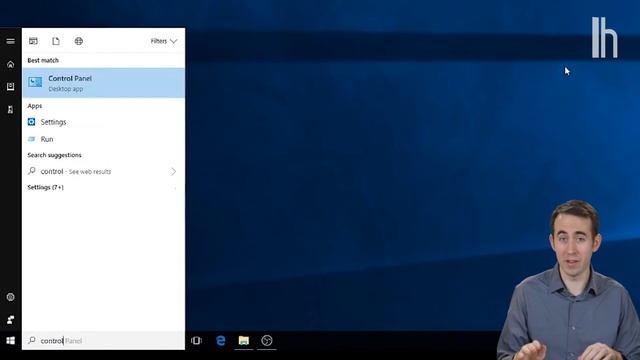Filter search results by Web globe icon
Viewport: 640px width, 360px height.
click(79, 41)
